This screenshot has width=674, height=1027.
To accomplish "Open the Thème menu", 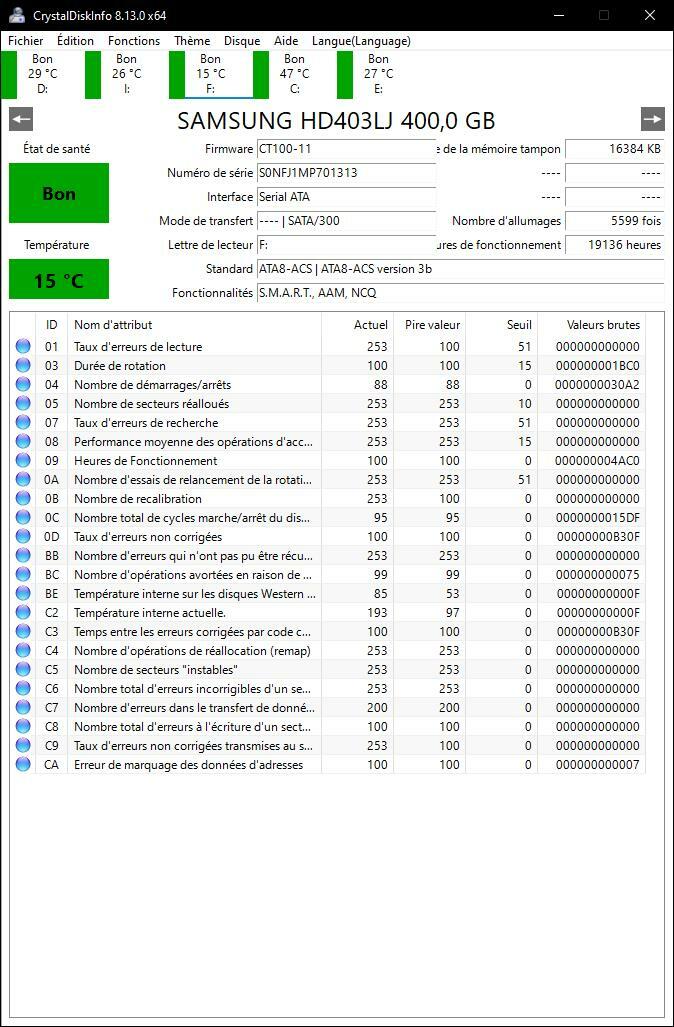I will pos(192,41).
